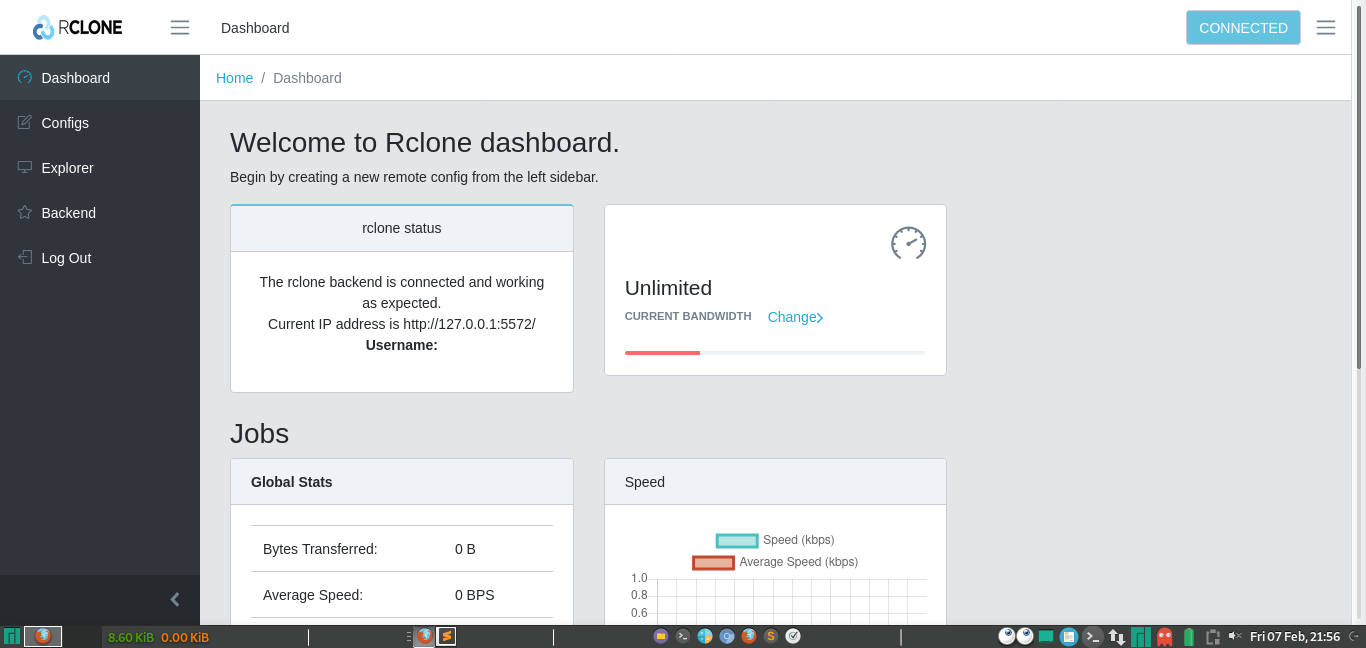
Task: Click the page title in the top bar
Action: pos(255,28)
